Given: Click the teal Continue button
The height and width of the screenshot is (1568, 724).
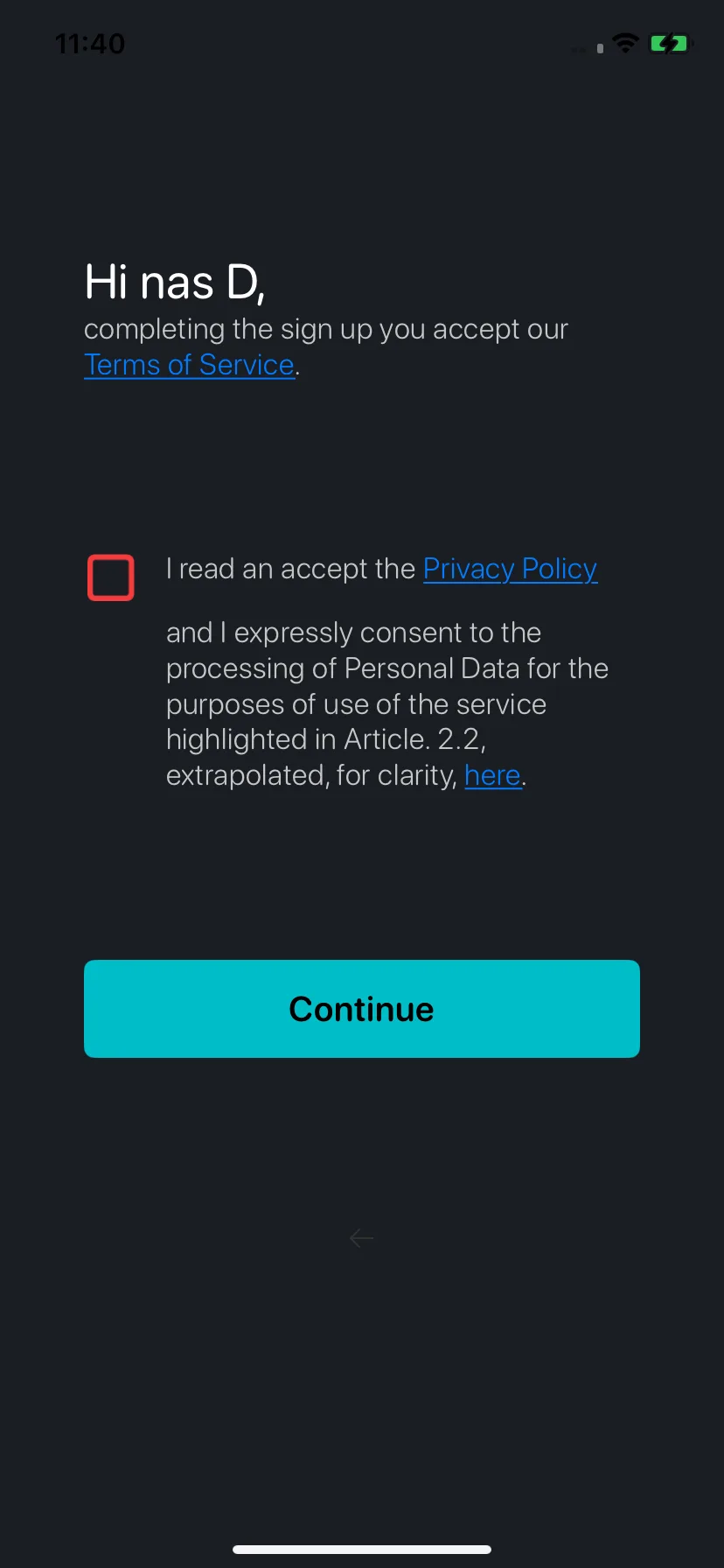Looking at the screenshot, I should coord(362,1009).
